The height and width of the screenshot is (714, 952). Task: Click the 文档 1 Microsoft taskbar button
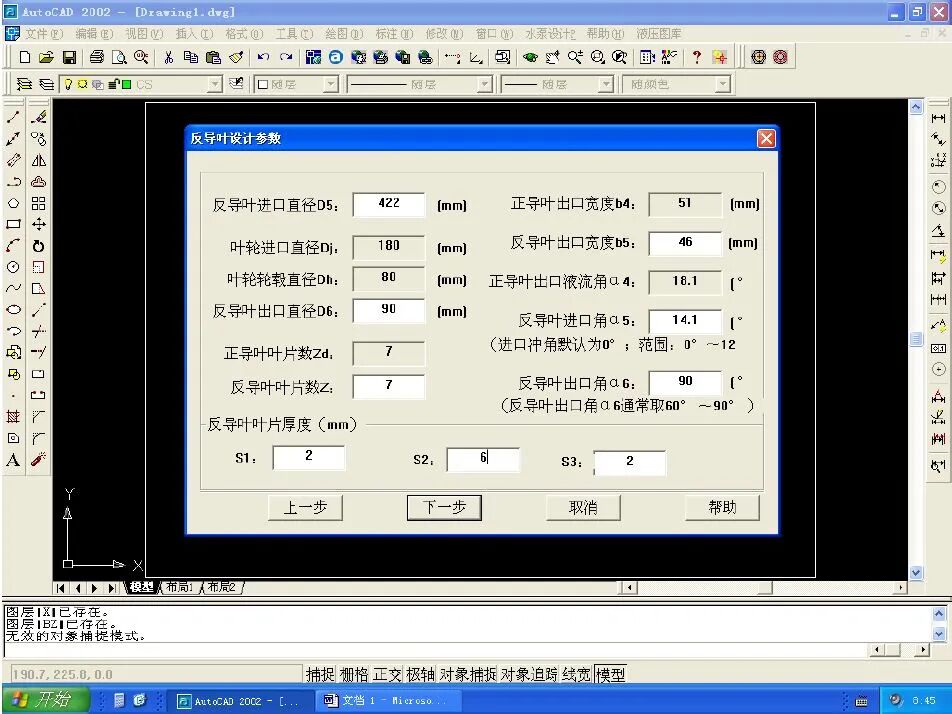[387, 701]
